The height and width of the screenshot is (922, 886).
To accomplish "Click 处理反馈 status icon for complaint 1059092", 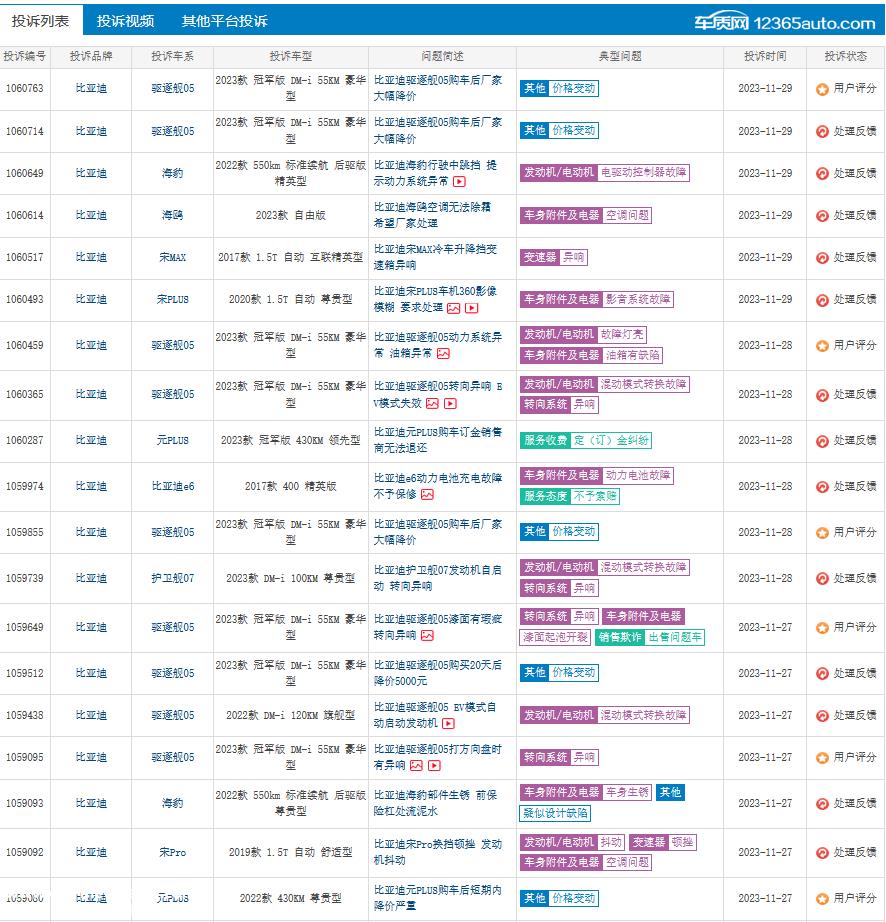I will point(822,853).
